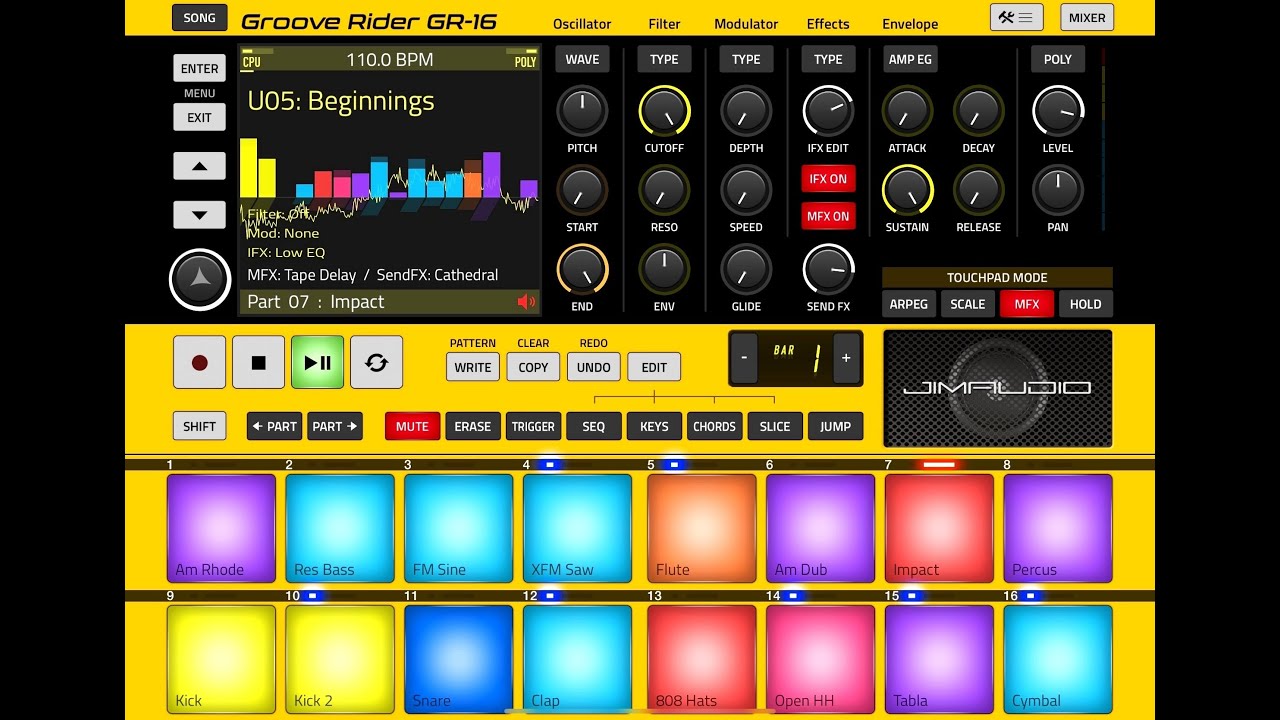1280x720 pixels.
Task: Tap the Am Rhode pad
Action: [221, 528]
